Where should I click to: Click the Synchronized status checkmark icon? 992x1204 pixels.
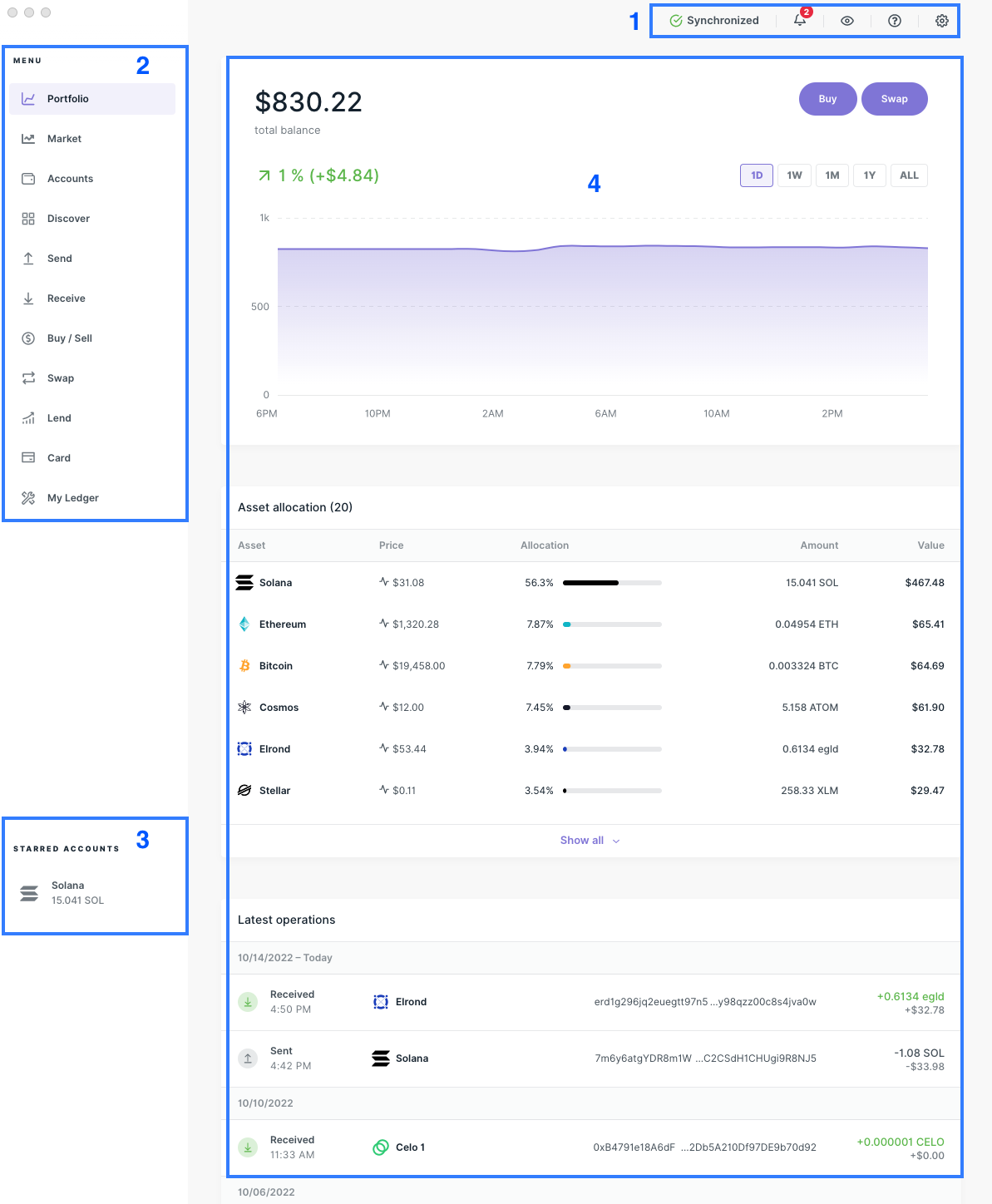pyautogui.click(x=676, y=21)
